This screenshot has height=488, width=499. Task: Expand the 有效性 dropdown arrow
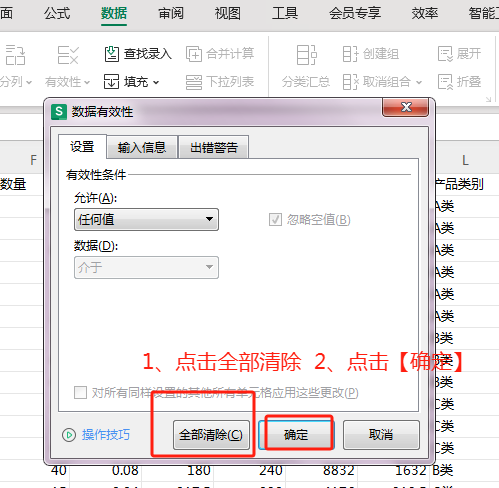(x=87, y=82)
